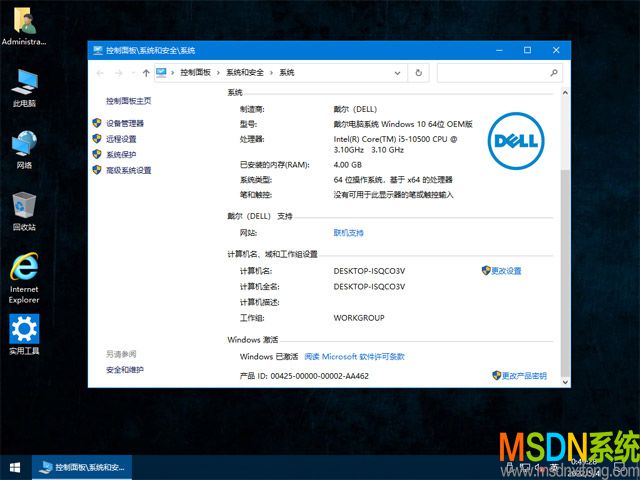Go forward with the right arrow
Image resolution: width=640 pixels, height=480 pixels.
[118, 73]
